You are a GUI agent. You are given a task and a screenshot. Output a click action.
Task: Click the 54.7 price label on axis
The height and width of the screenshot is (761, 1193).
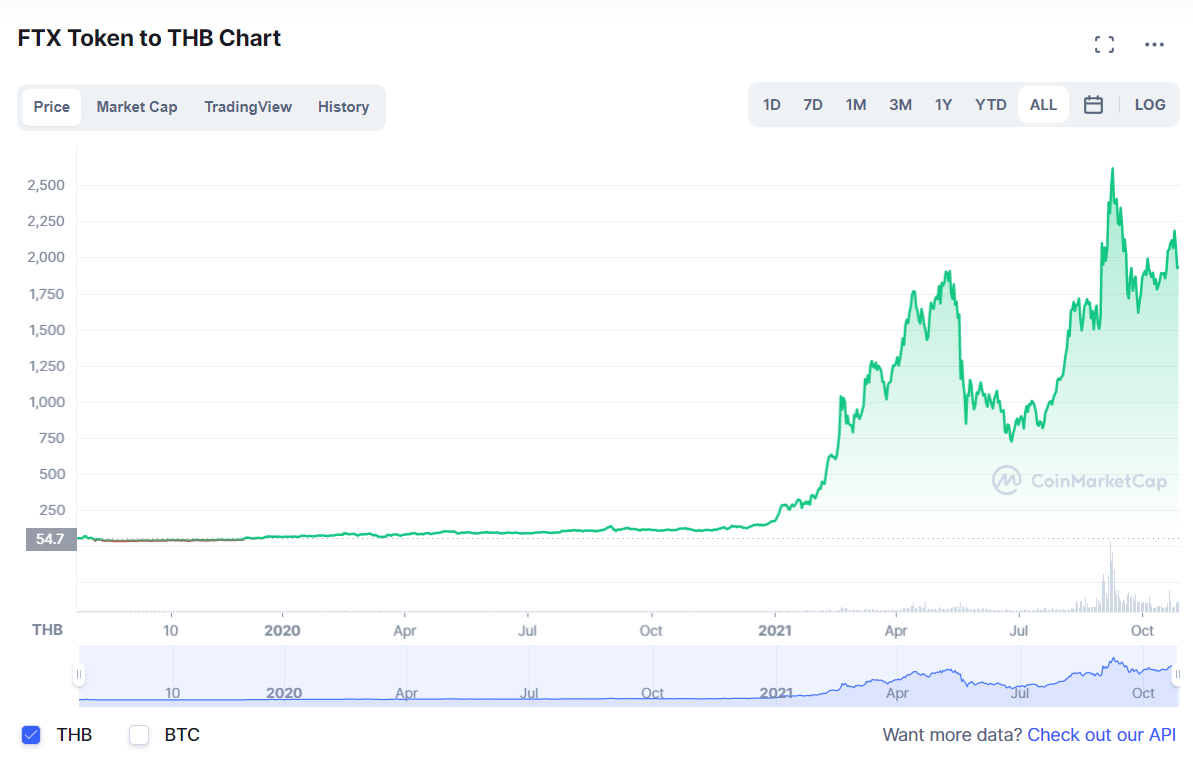tap(51, 539)
